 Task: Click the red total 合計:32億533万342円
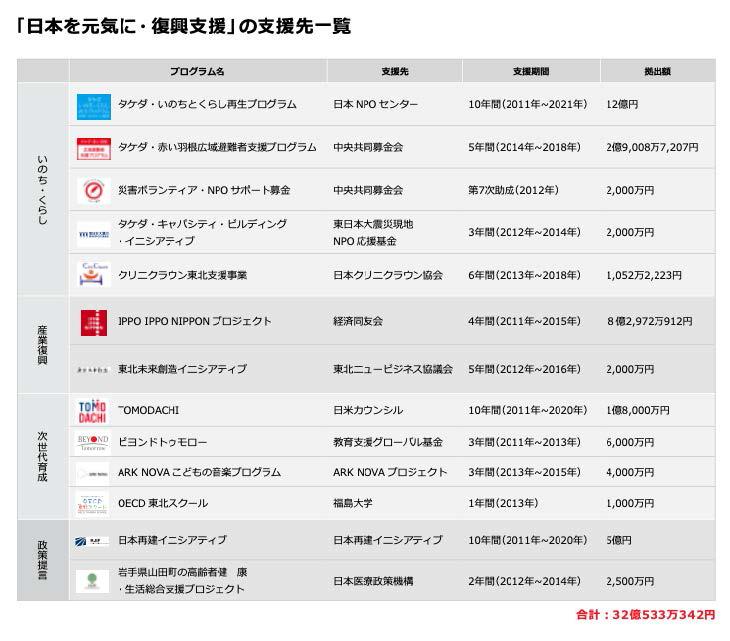tap(645, 614)
